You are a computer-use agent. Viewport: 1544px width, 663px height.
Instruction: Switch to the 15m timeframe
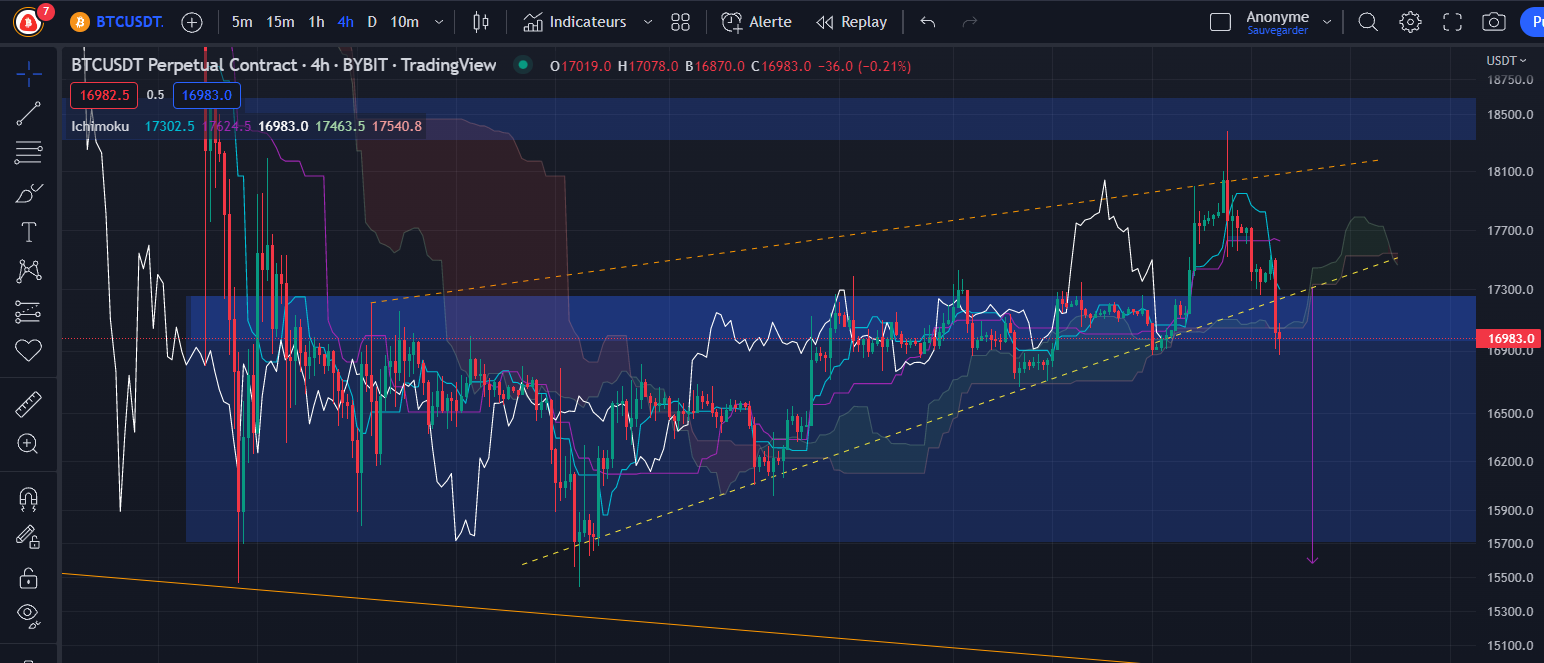281,21
